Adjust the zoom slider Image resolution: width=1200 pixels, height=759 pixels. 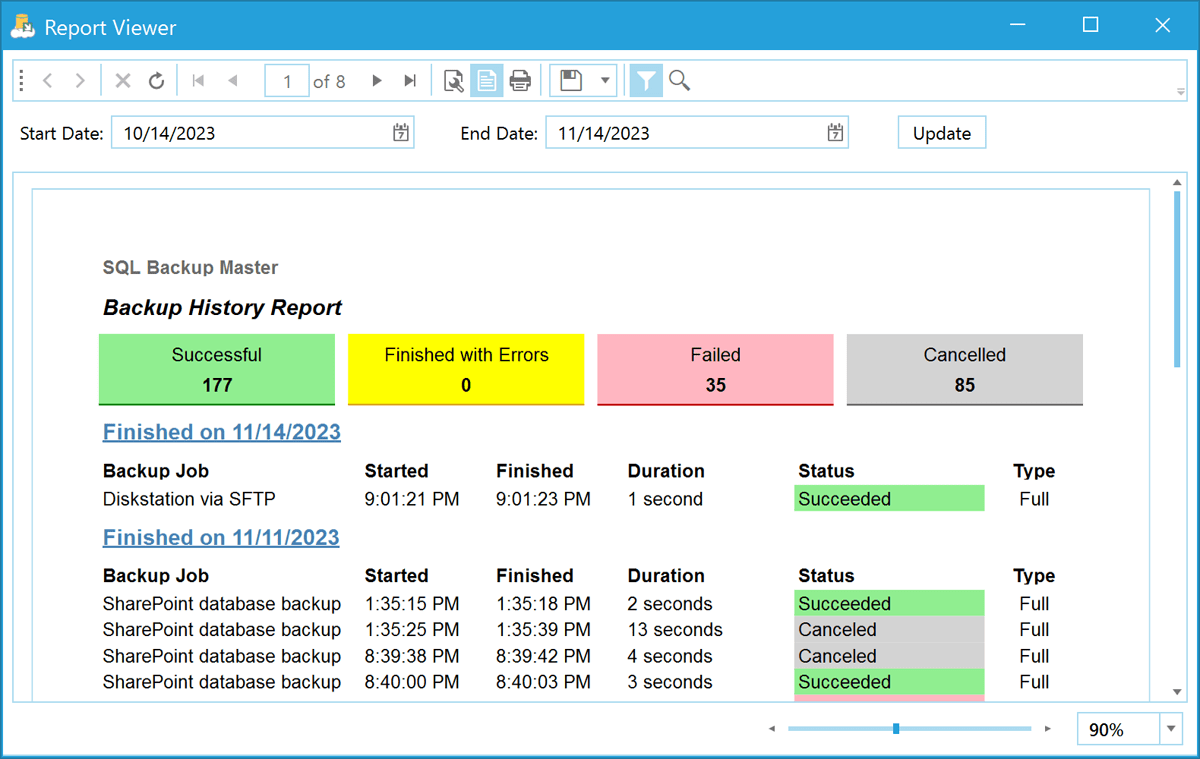[897, 729]
